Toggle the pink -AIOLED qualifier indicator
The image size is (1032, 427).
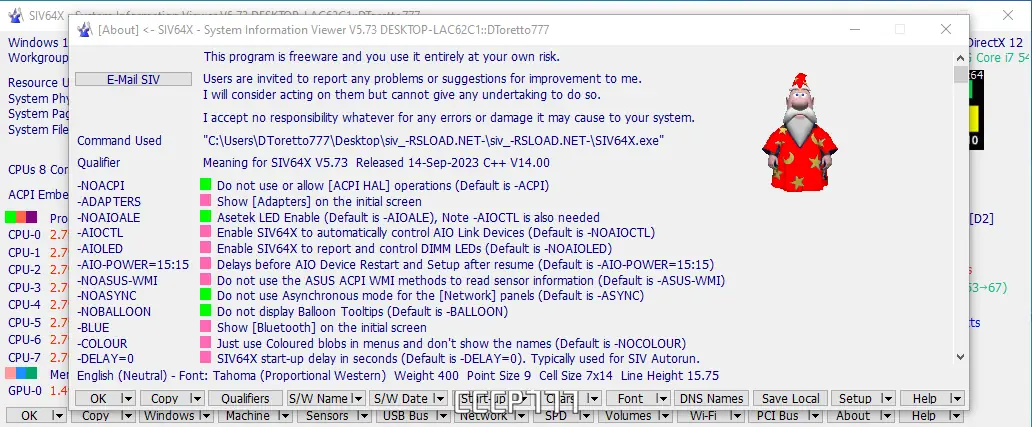coord(205,248)
